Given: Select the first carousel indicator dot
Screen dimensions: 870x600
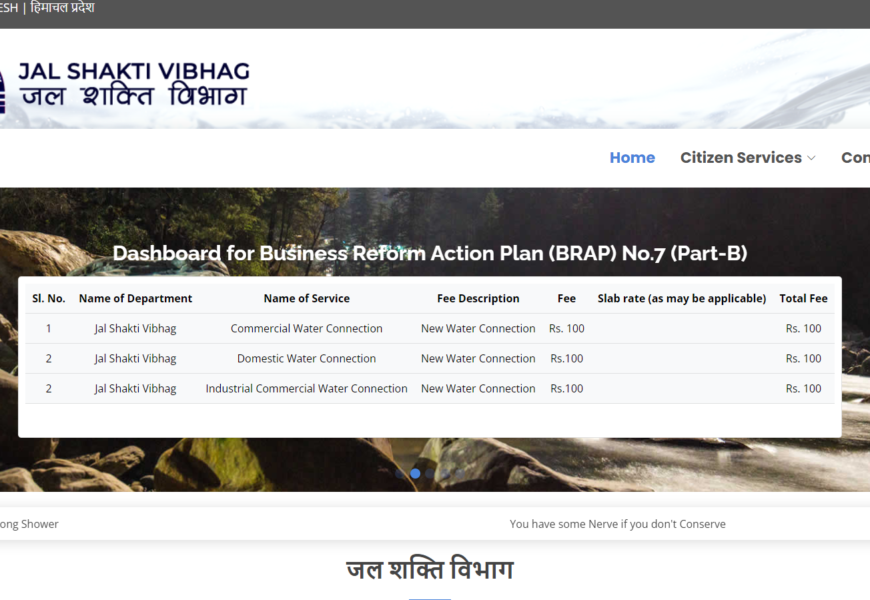Looking at the screenshot, I should (x=399, y=473).
